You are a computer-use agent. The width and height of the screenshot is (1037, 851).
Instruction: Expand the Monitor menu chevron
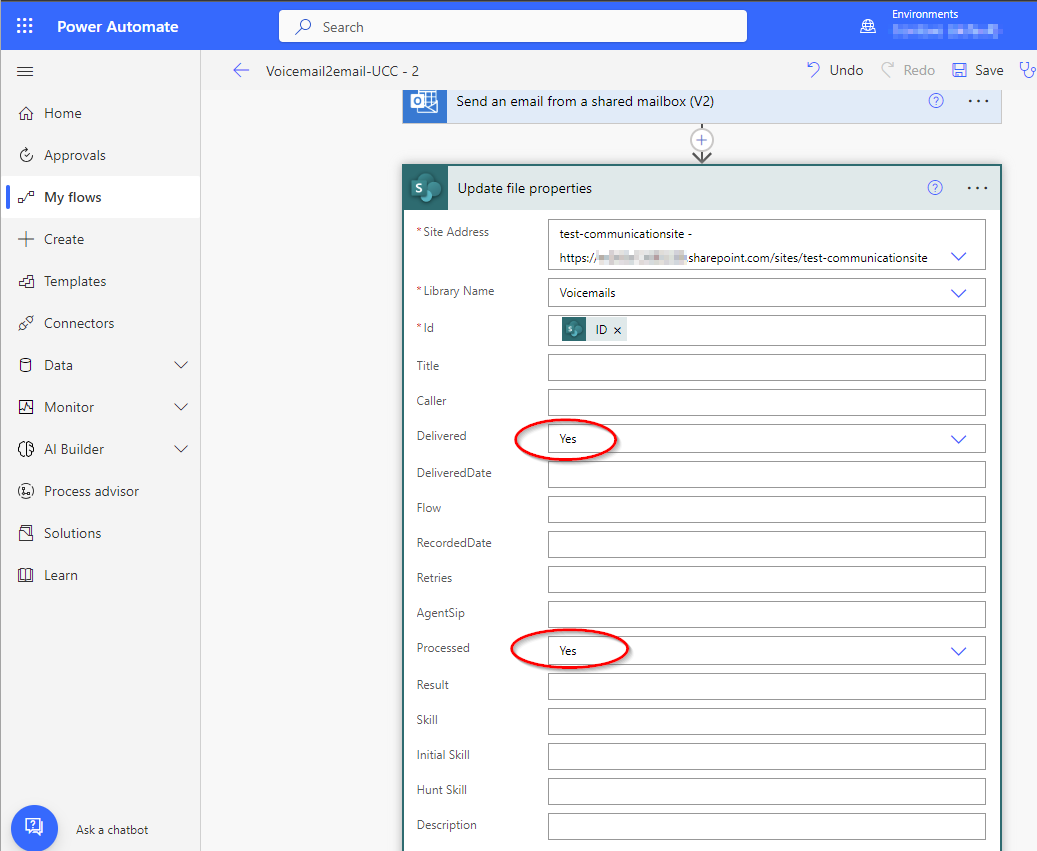point(181,407)
